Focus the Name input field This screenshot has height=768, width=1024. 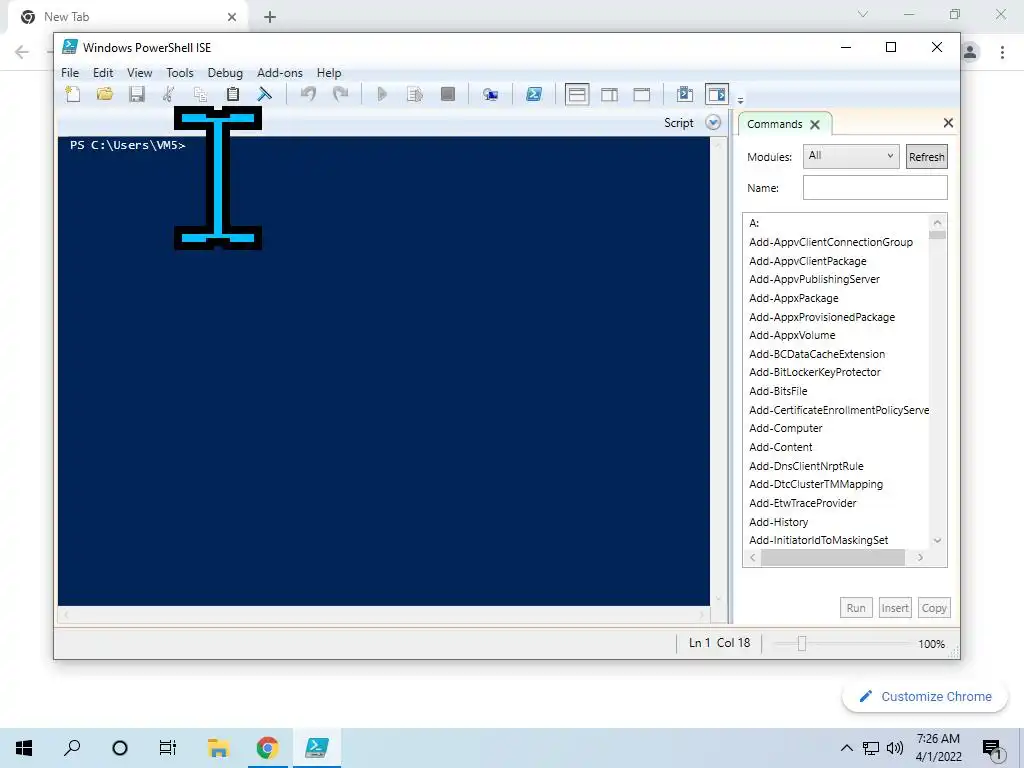click(x=875, y=188)
